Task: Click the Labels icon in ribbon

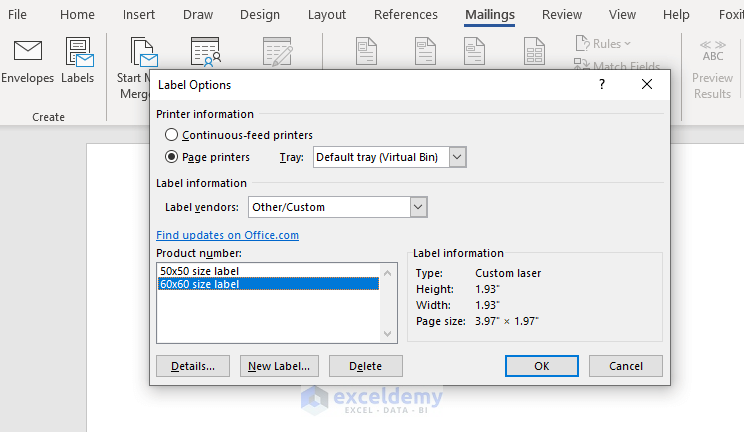Action: (x=78, y=52)
